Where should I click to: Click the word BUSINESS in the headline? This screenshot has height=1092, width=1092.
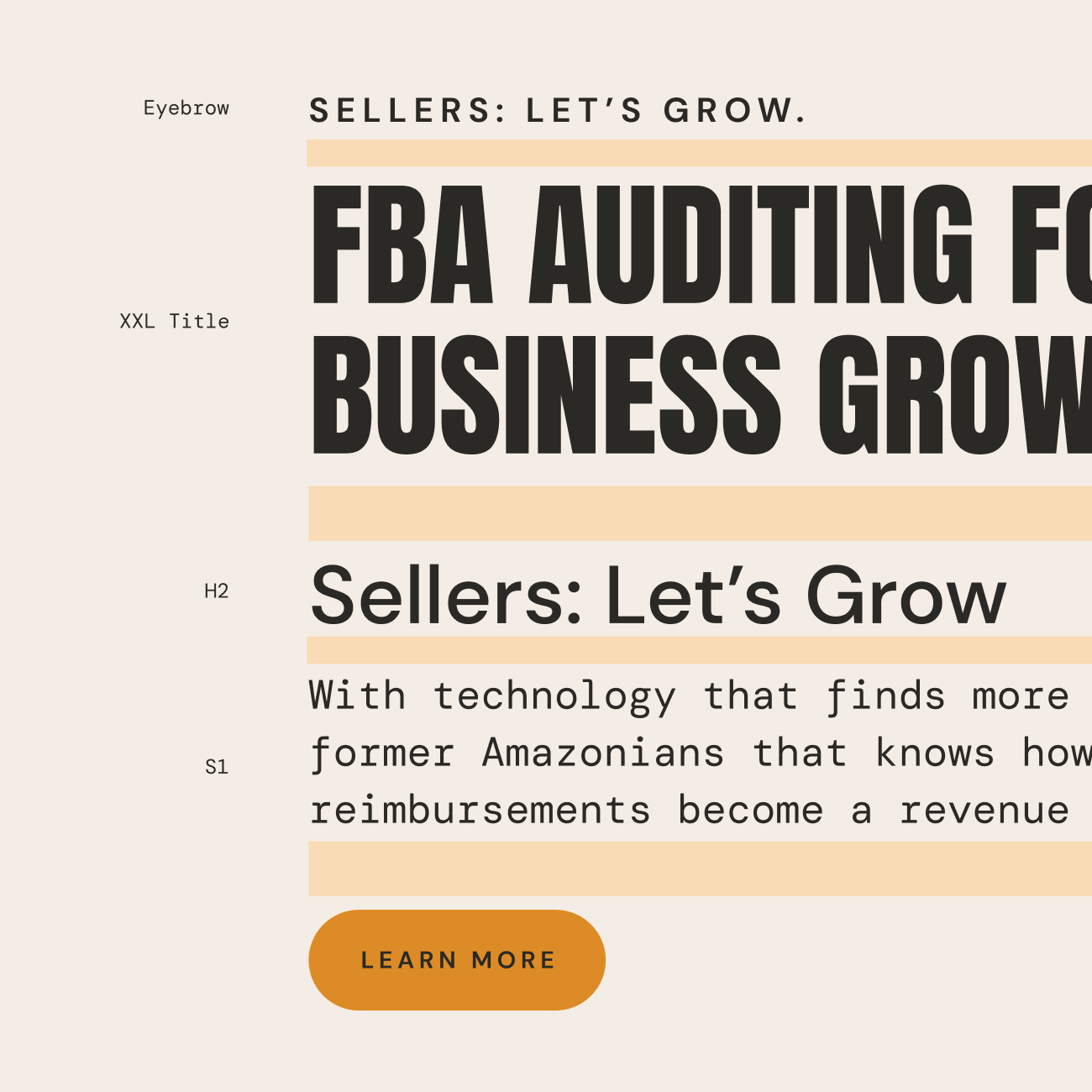pyautogui.click(x=546, y=396)
